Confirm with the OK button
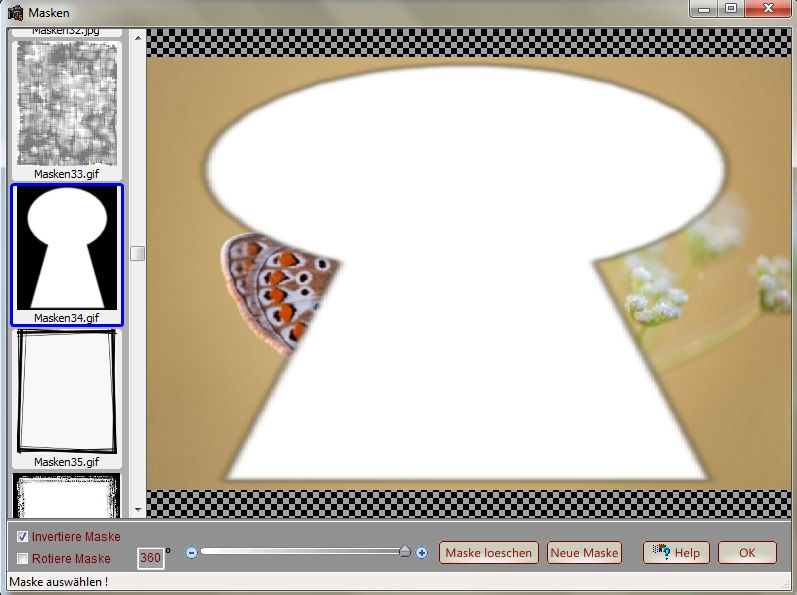The height and width of the screenshot is (595, 797). pyautogui.click(x=747, y=553)
